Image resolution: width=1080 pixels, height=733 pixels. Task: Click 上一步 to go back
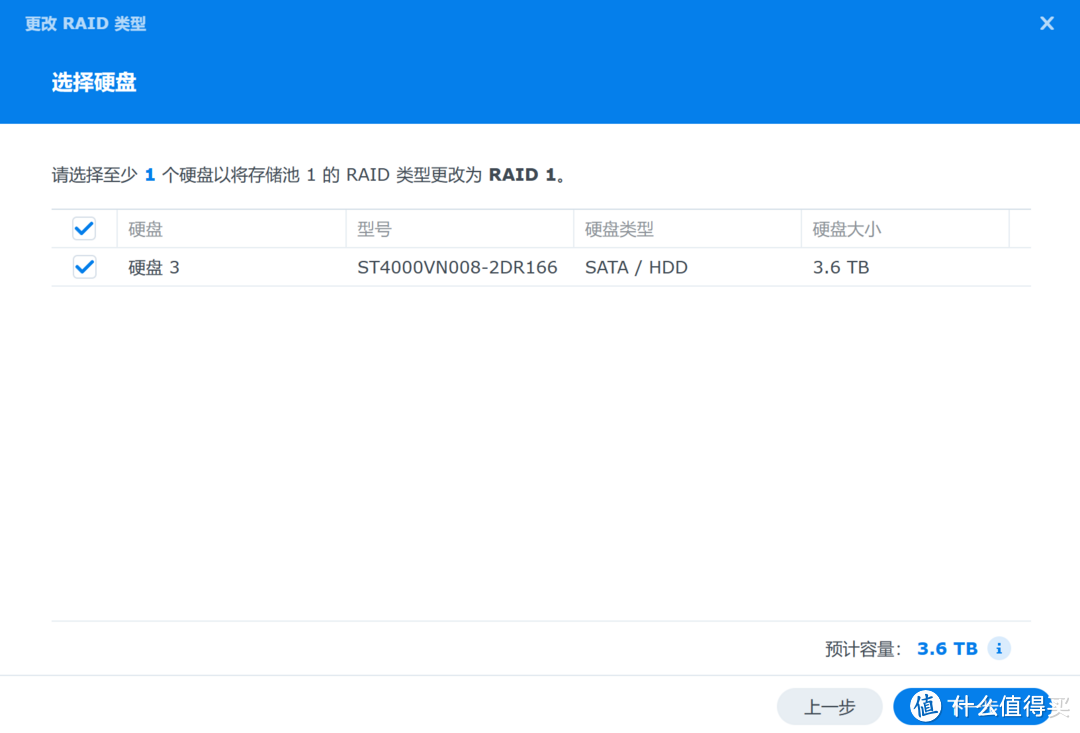829,707
